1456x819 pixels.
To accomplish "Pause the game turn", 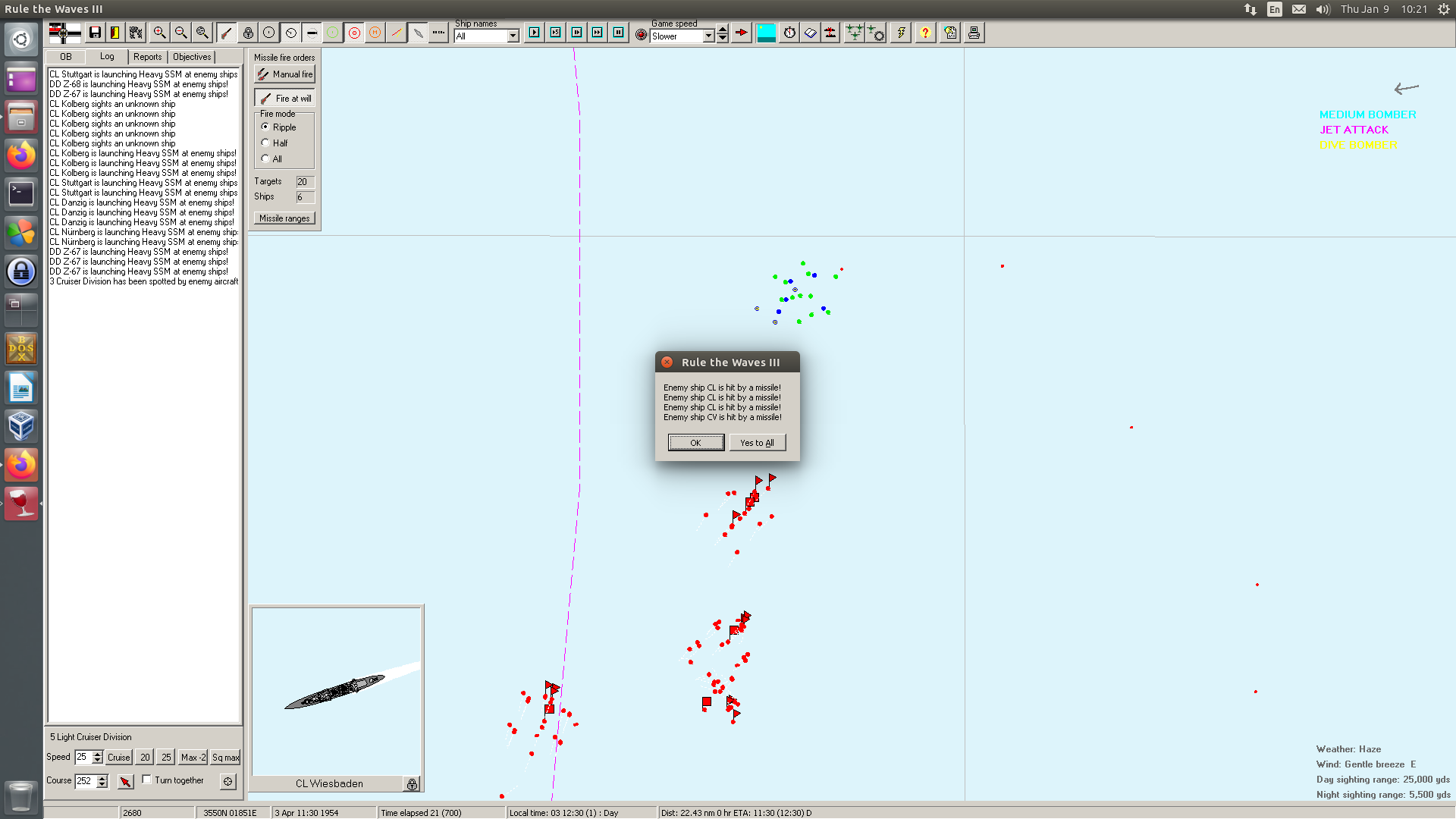I will pyautogui.click(x=619, y=33).
